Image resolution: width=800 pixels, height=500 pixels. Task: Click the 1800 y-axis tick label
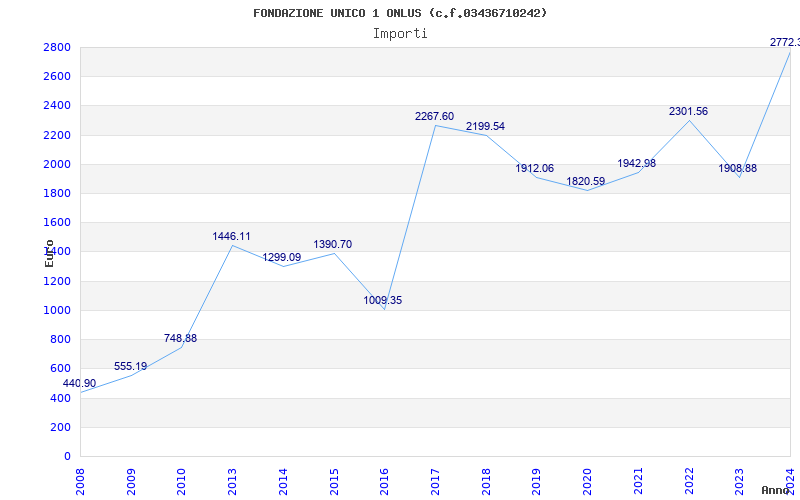(x=57, y=194)
